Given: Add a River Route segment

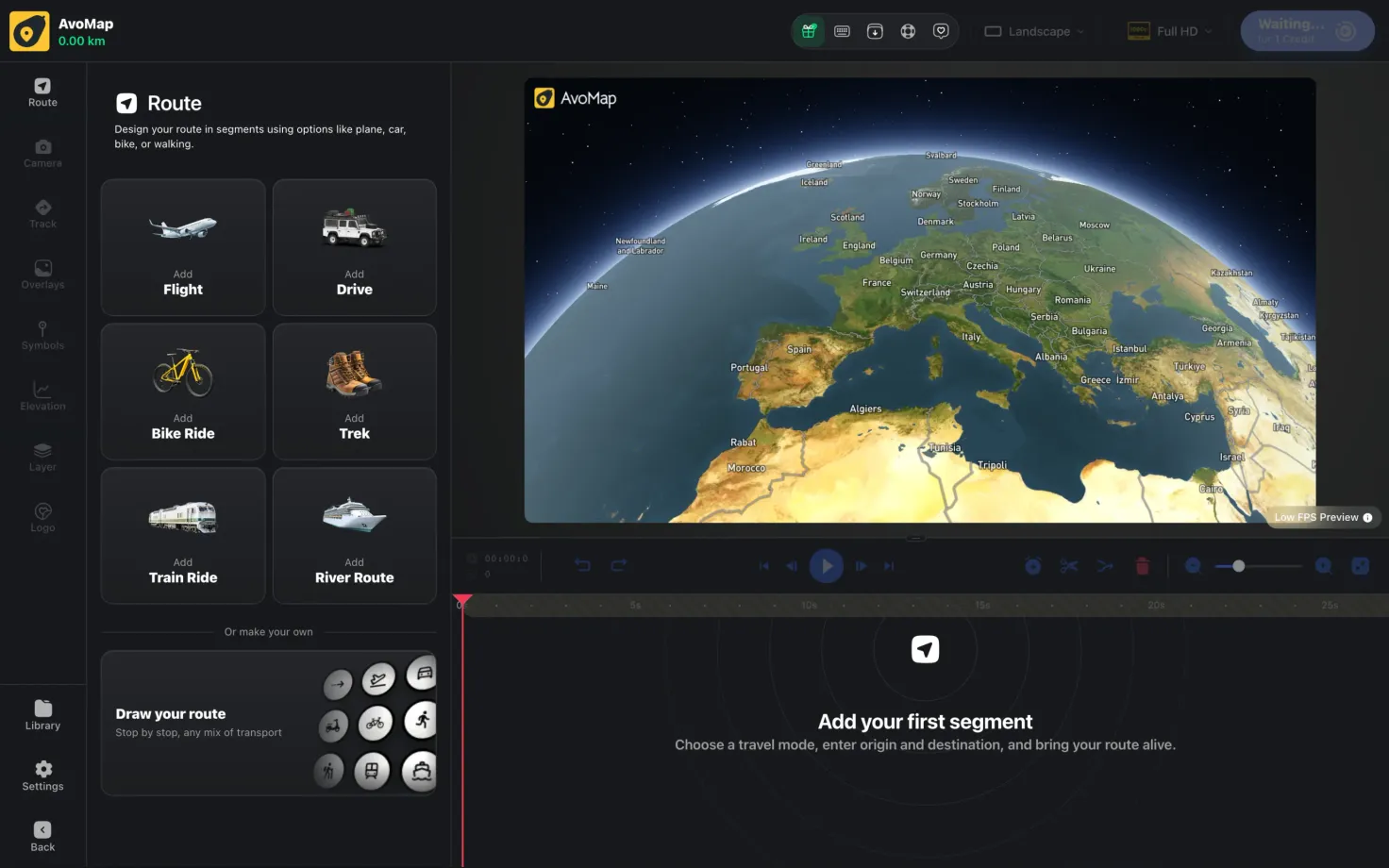Looking at the screenshot, I should 355,536.
